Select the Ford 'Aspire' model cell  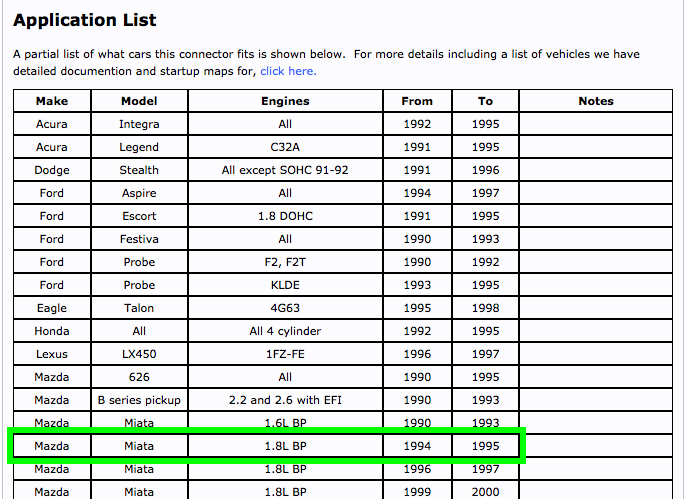(139, 193)
